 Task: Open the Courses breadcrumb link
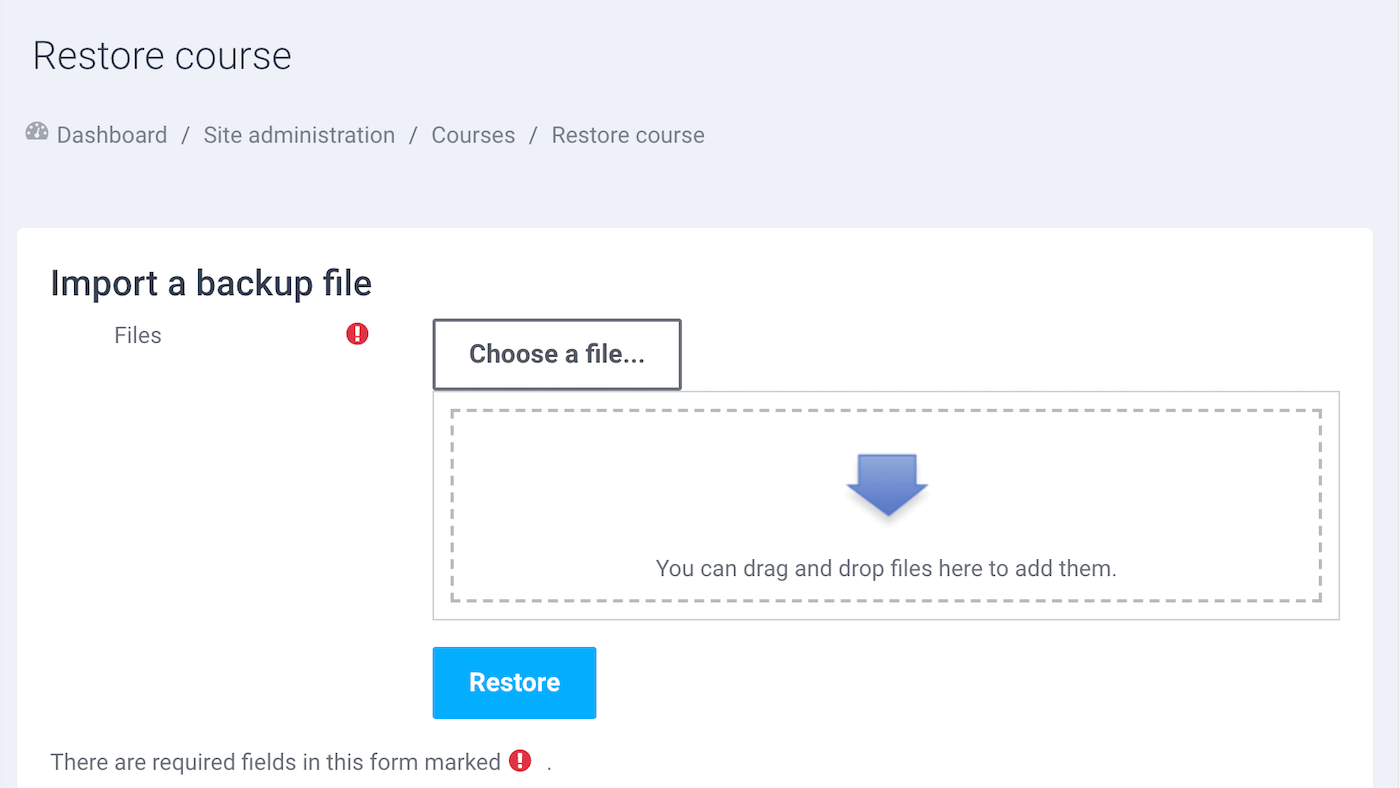(473, 135)
